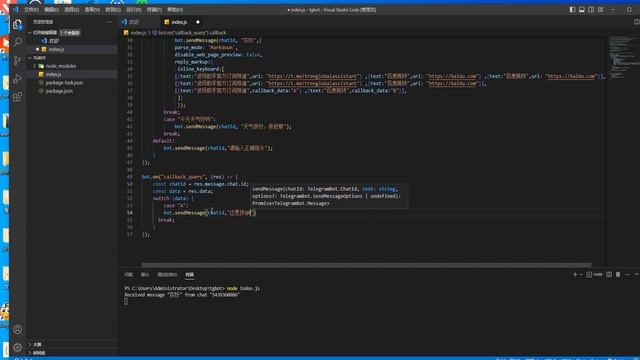Screen dimensions: 640x360
Task: Open the Terminal menu
Action: pyautogui.click(x=154, y=9)
